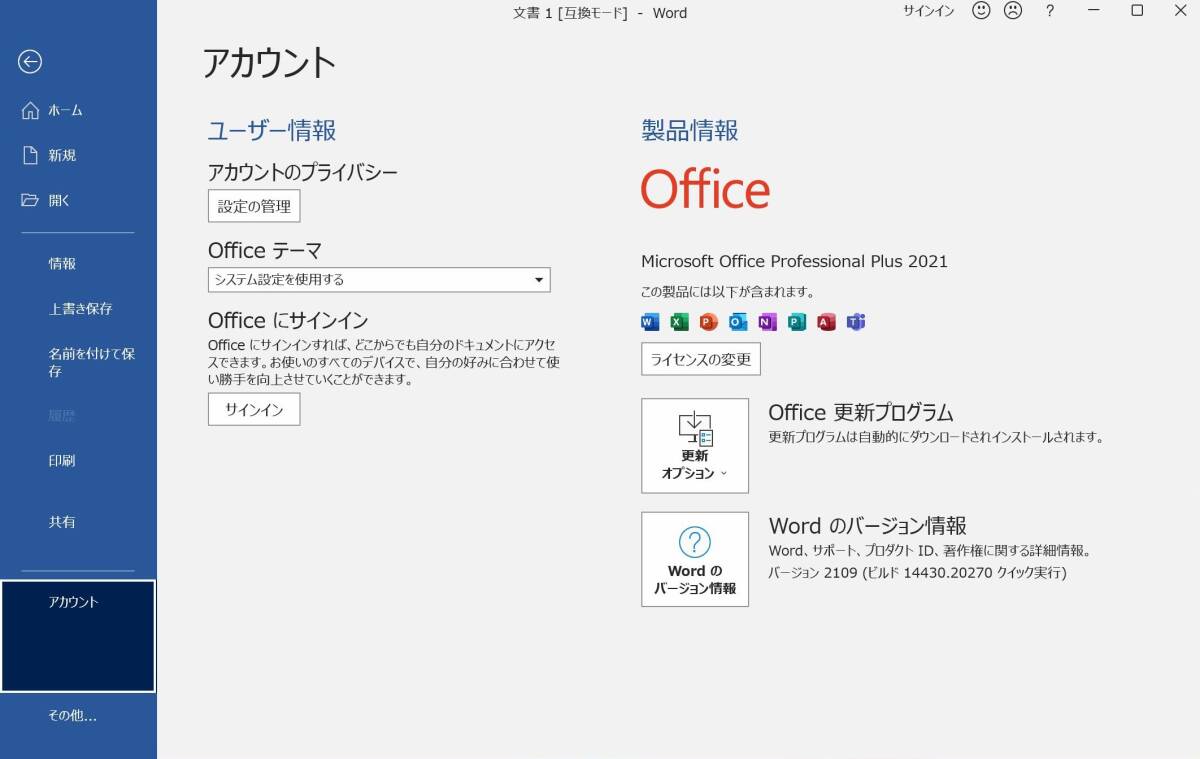Click the PowerPoint app icon

[x=709, y=322]
